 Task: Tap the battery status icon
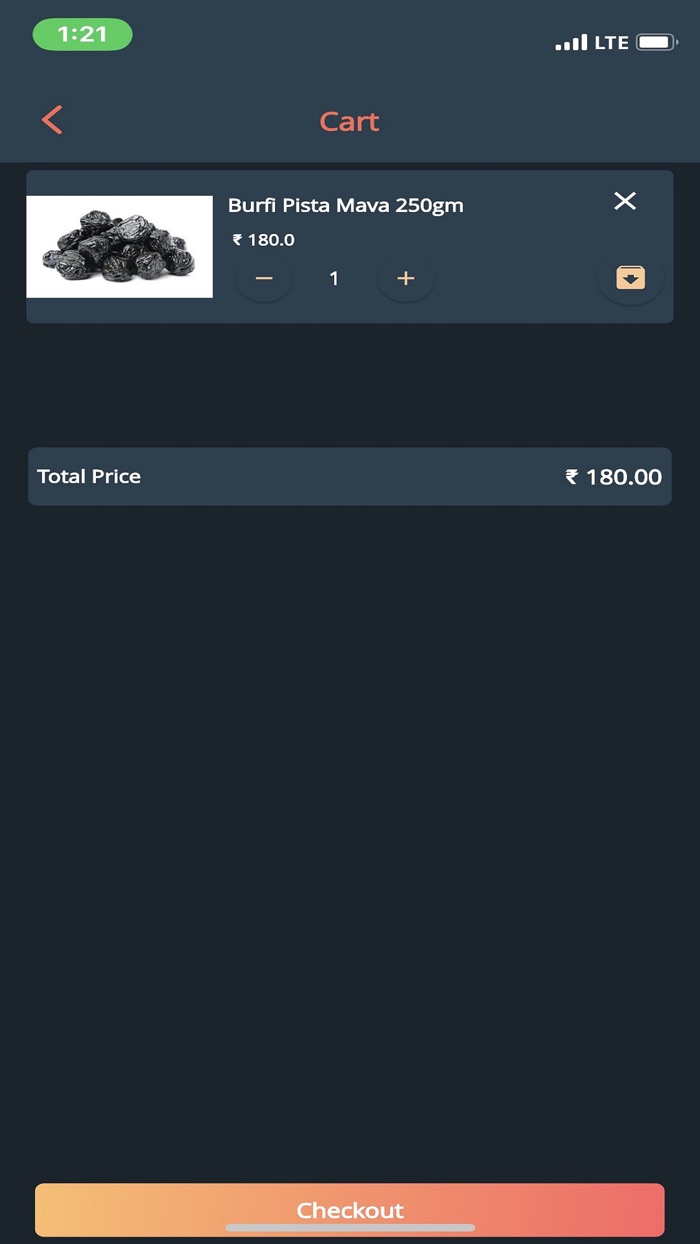pyautogui.click(x=656, y=43)
